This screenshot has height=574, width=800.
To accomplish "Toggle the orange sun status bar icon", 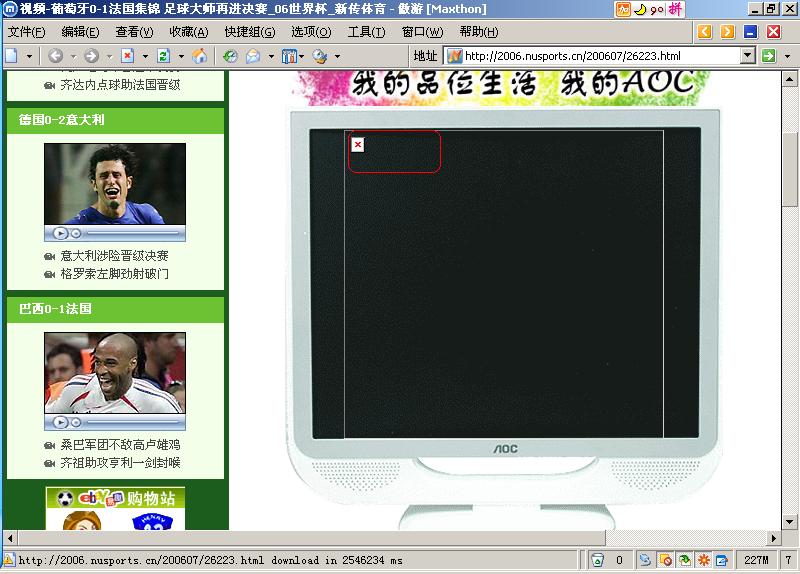I will pyautogui.click(x=704, y=560).
